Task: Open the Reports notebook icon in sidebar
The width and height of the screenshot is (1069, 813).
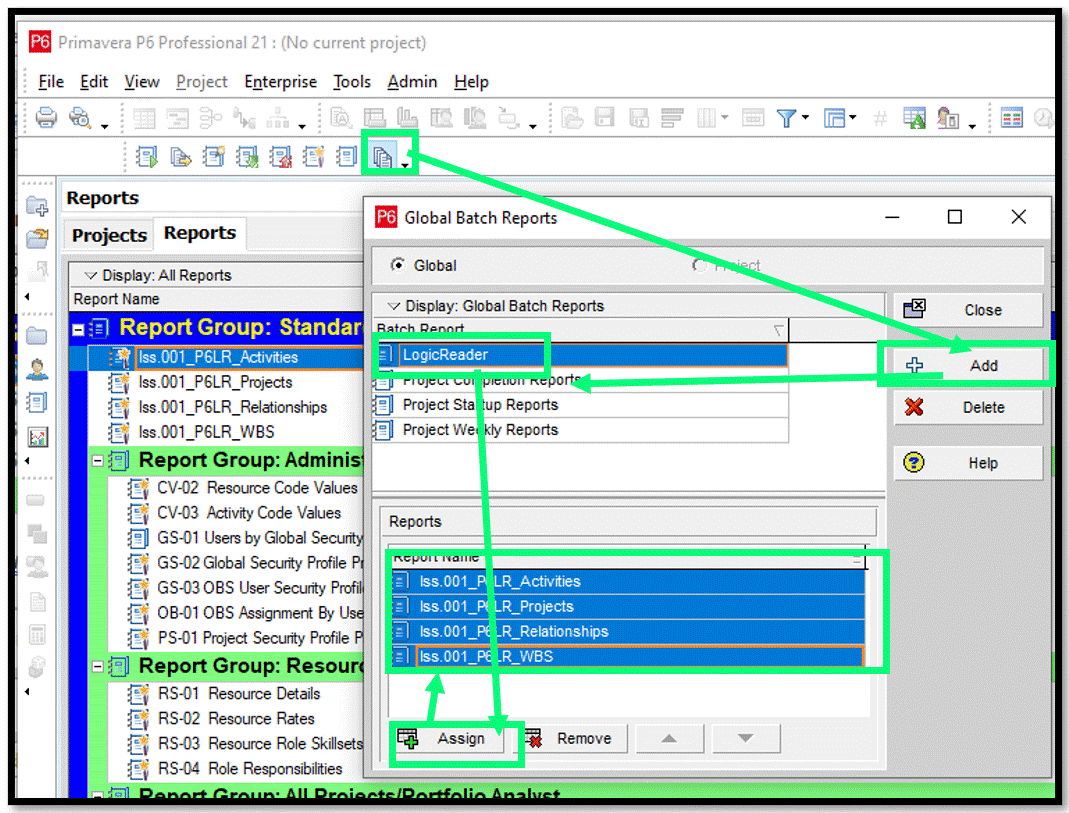Action: pos(37,403)
